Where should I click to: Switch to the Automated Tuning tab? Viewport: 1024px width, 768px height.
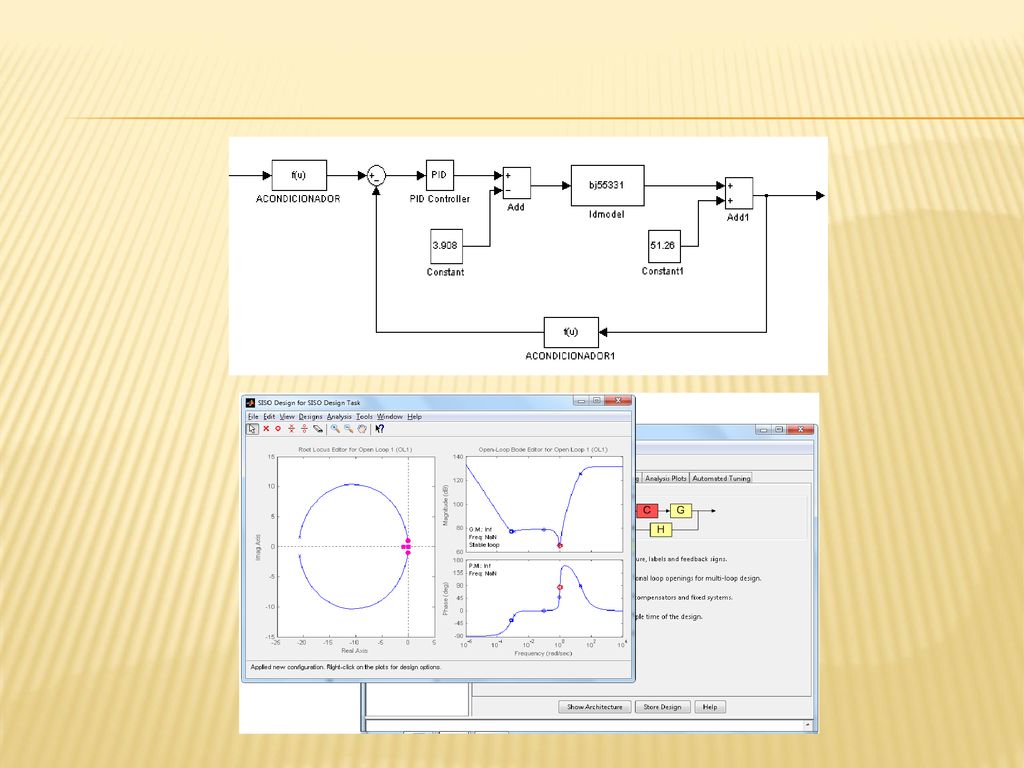click(721, 479)
